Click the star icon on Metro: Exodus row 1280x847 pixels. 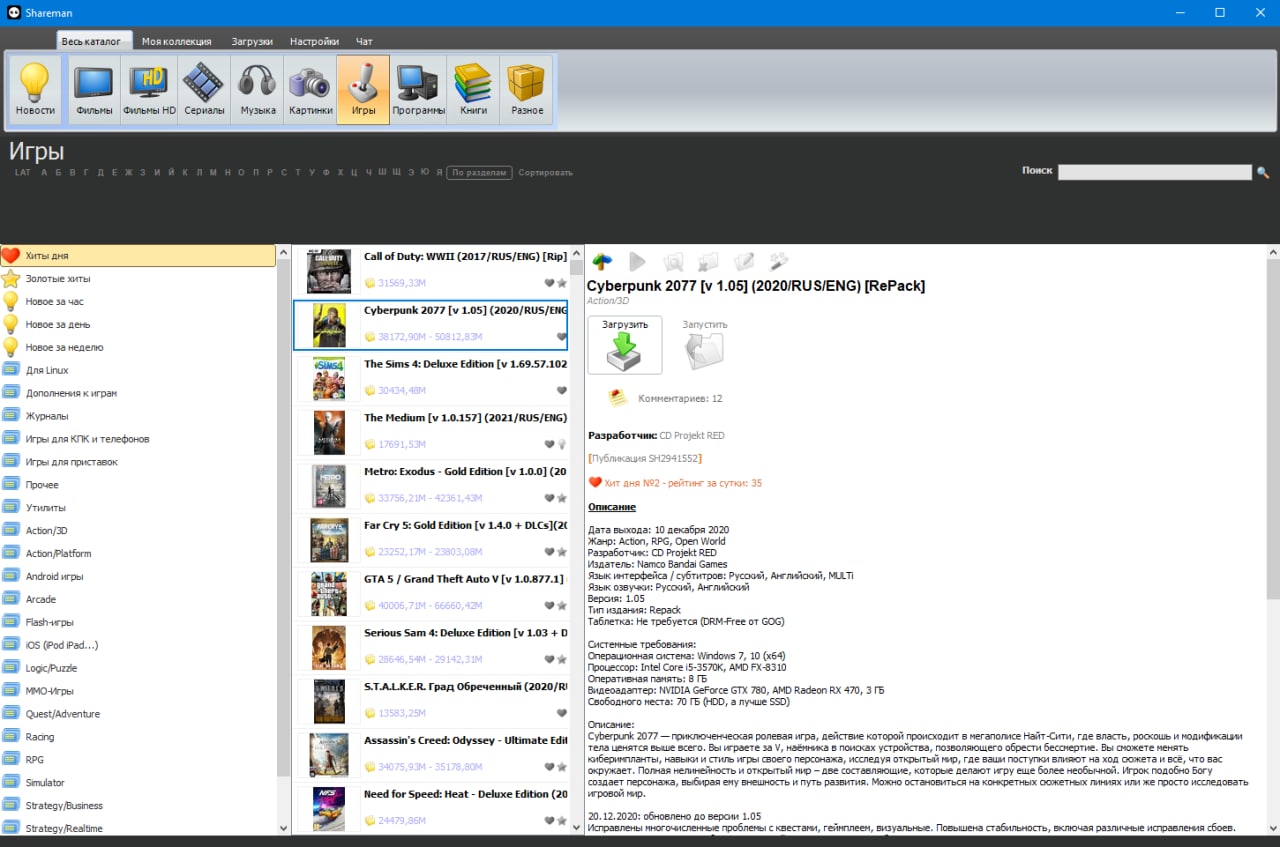[562, 498]
